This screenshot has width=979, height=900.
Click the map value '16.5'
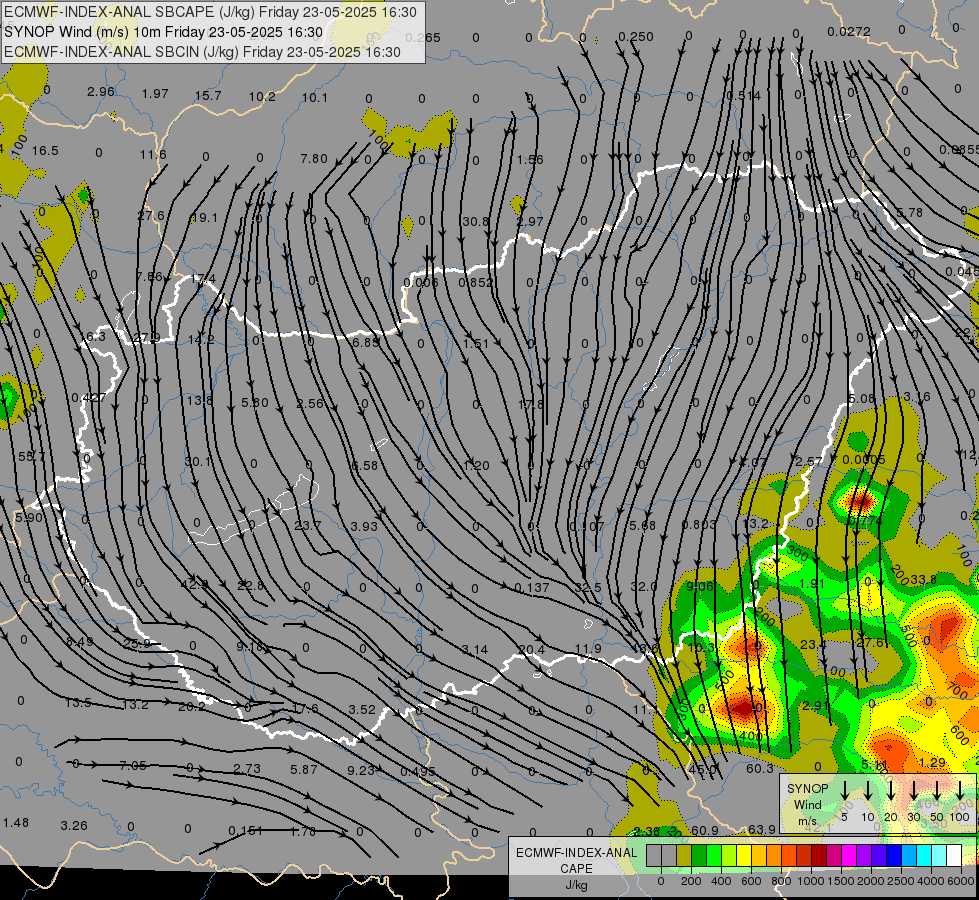[x=45, y=151]
